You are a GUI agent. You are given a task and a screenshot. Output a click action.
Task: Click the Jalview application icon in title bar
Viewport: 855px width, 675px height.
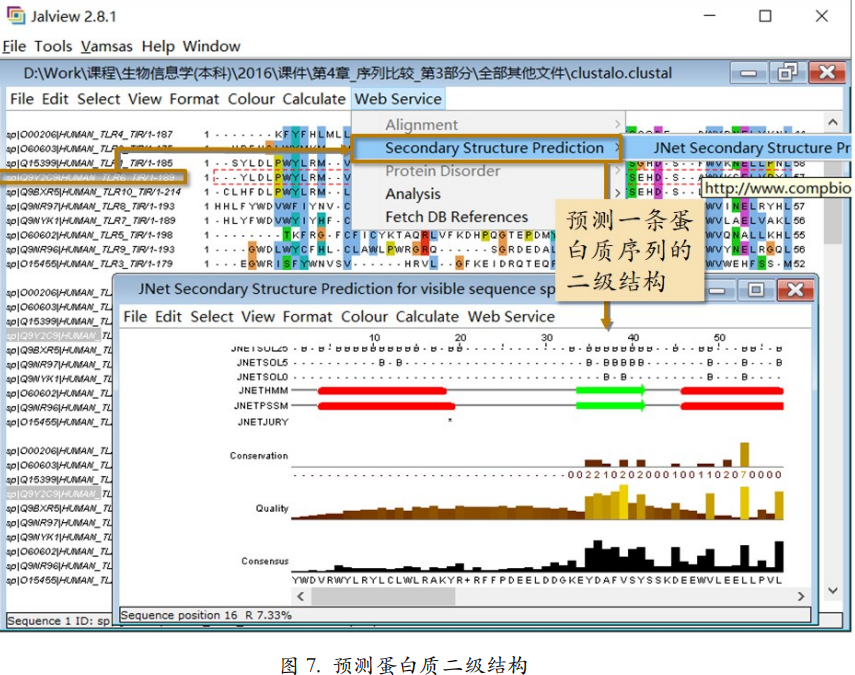click(15, 15)
